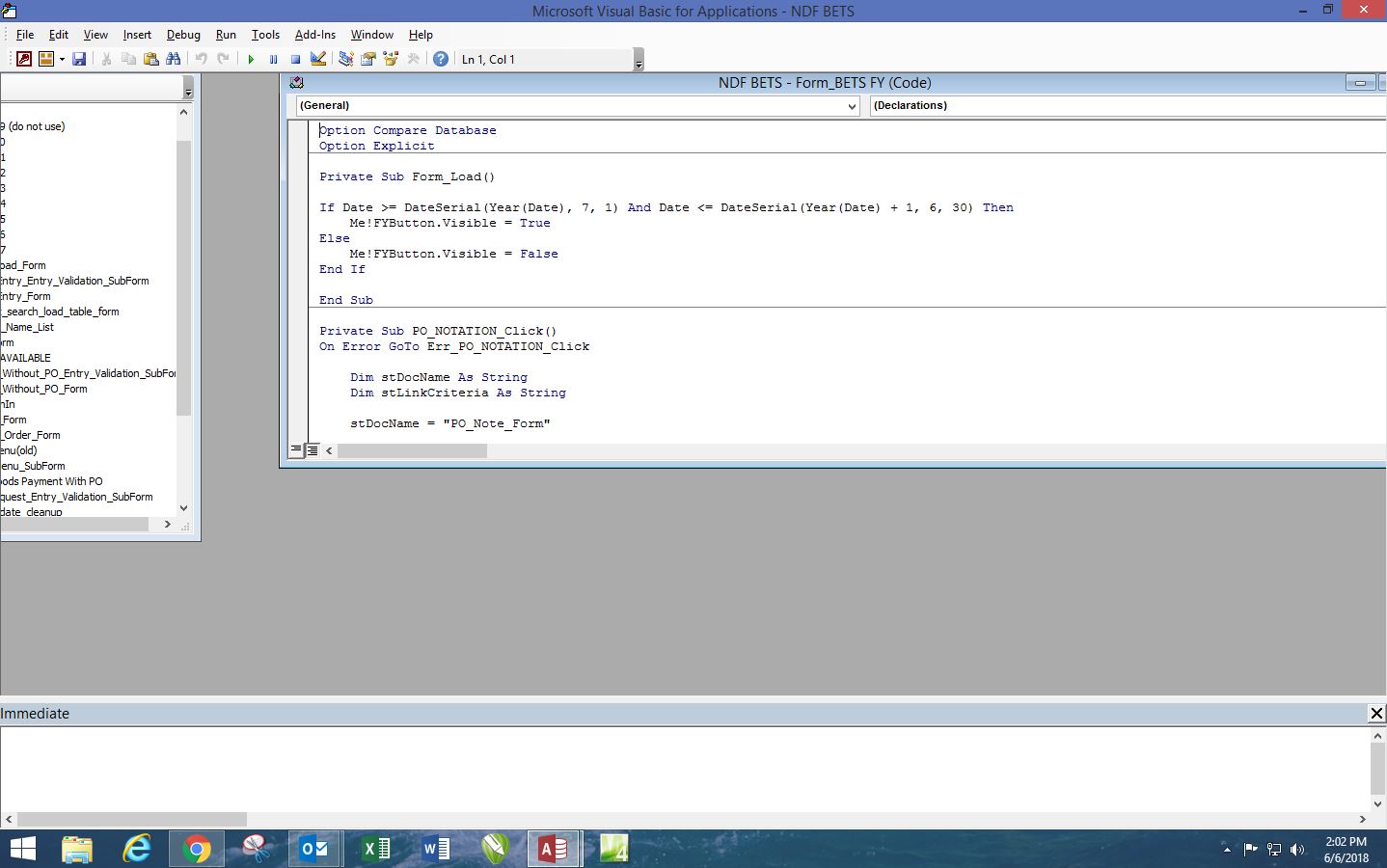Click the 'Option Explicit' code line

click(377, 146)
